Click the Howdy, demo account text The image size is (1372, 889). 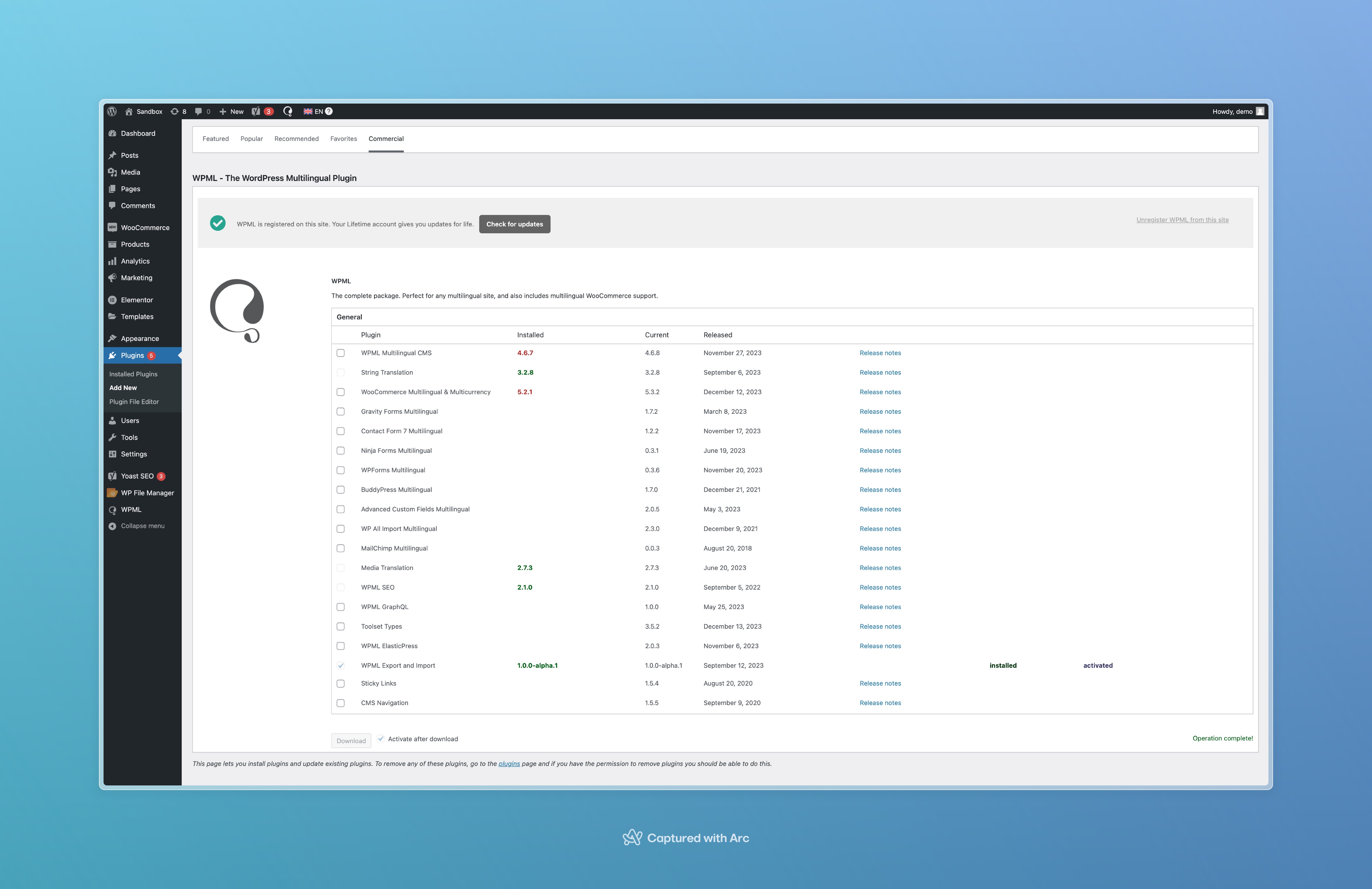point(1233,112)
